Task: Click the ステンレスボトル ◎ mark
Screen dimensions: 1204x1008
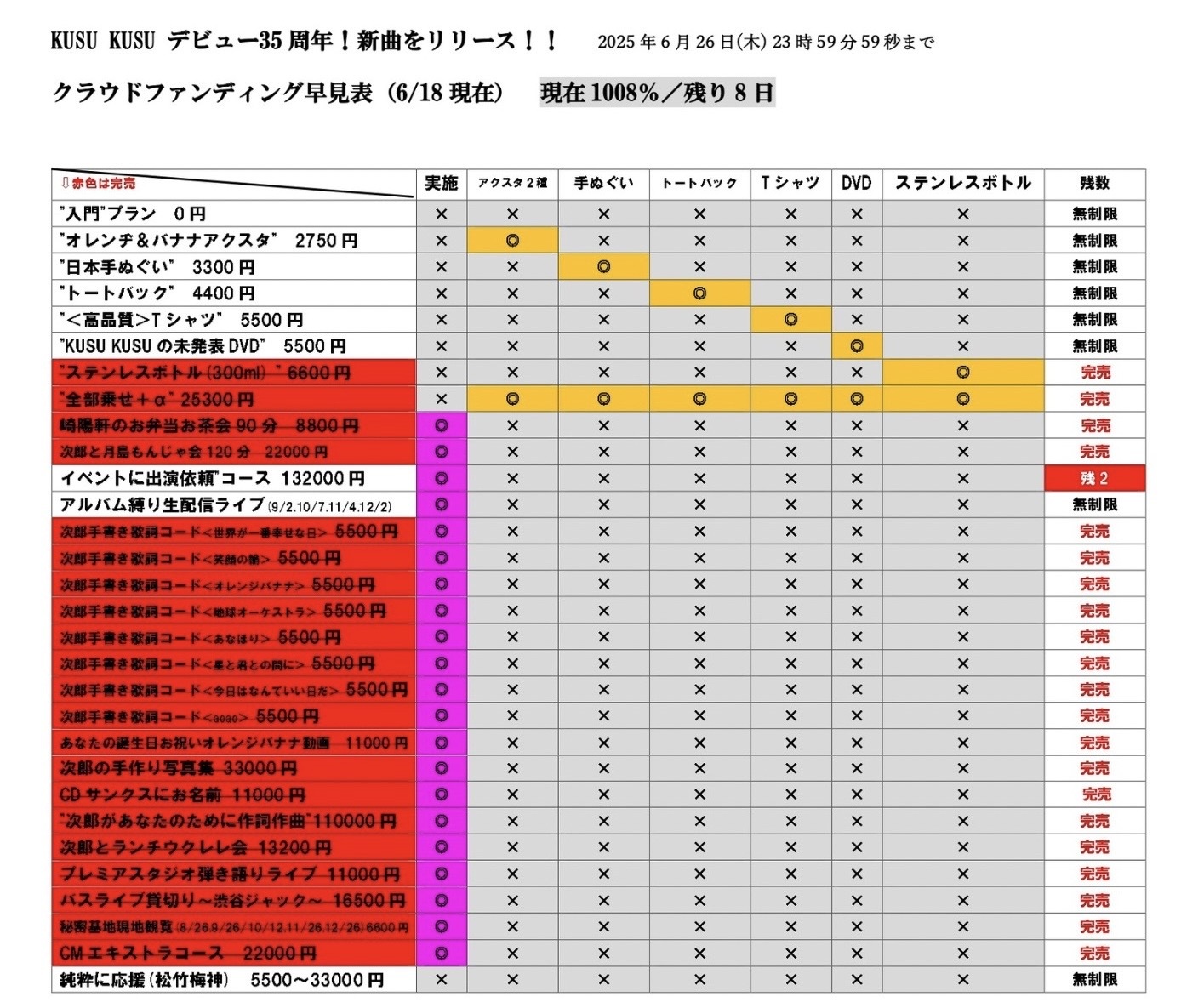Action: click(x=962, y=372)
